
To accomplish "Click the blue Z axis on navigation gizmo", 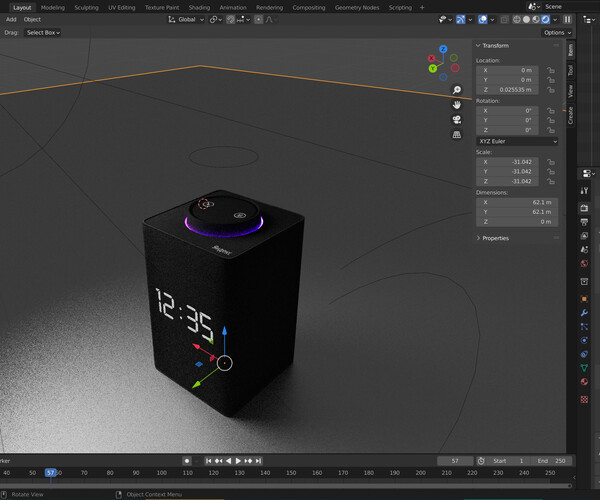I will pyautogui.click(x=443, y=49).
